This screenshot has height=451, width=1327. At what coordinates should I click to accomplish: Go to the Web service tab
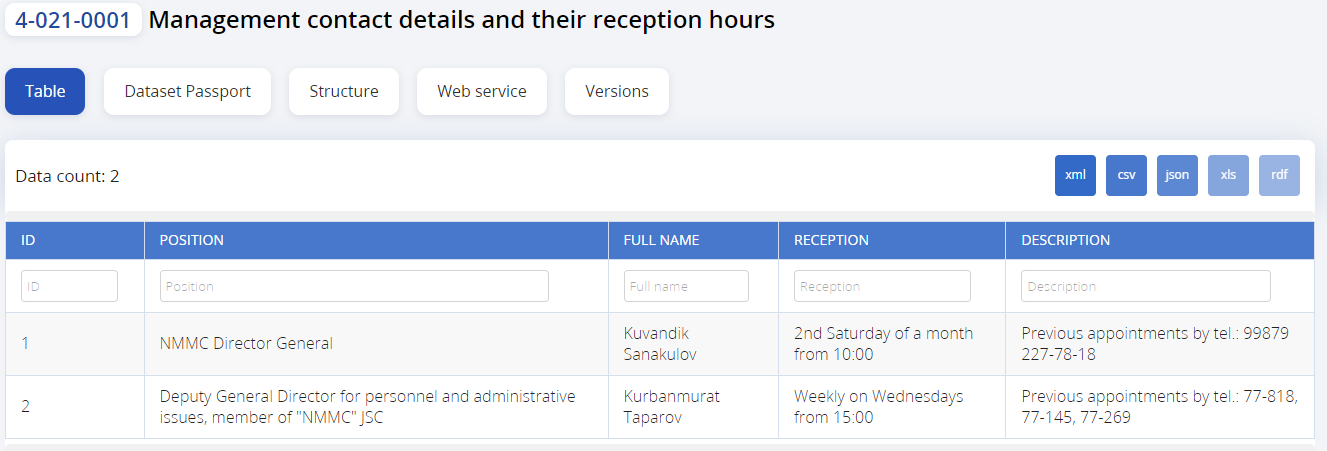point(481,91)
